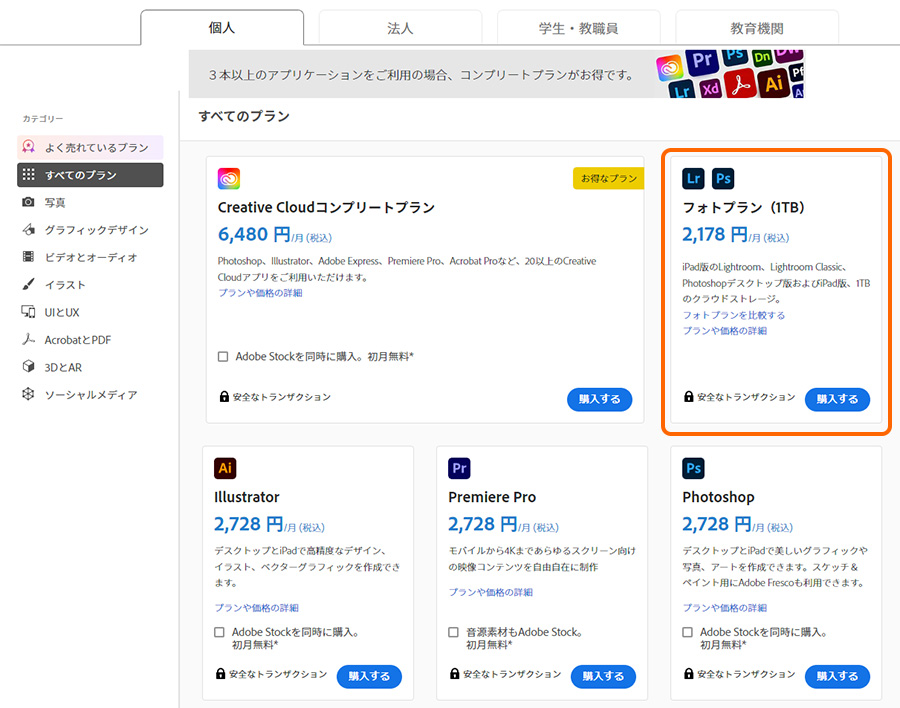The image size is (900, 708).
Task: Click 購入する on Photoshop card
Action: (837, 676)
